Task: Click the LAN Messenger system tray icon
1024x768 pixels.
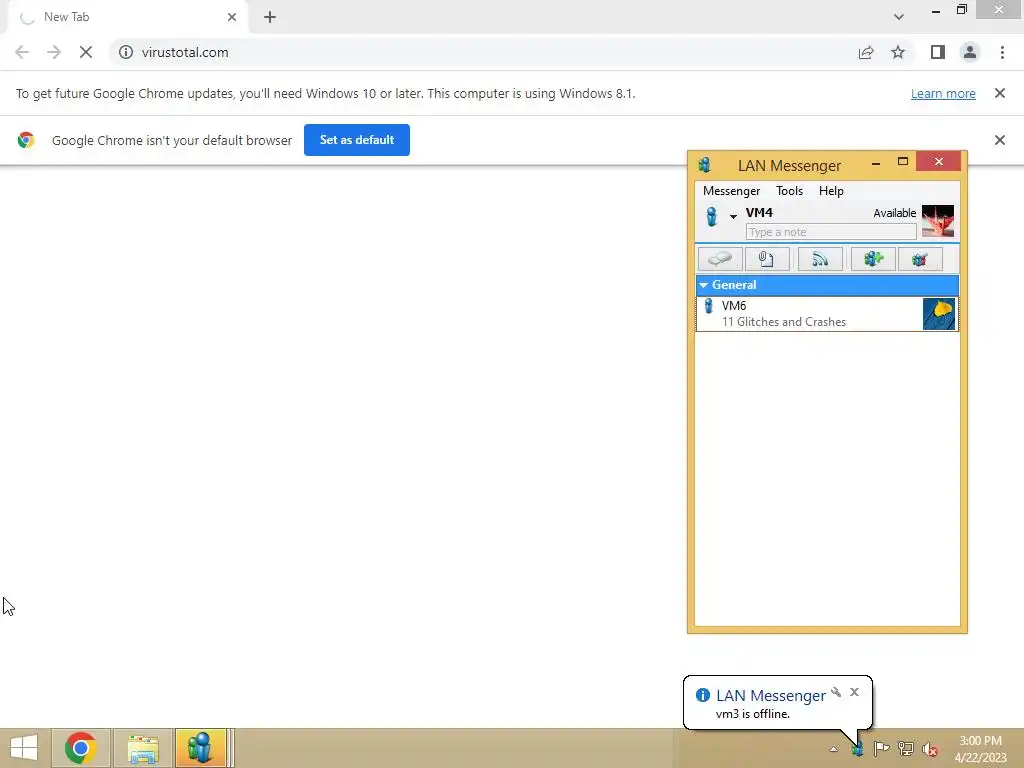Action: [x=857, y=749]
